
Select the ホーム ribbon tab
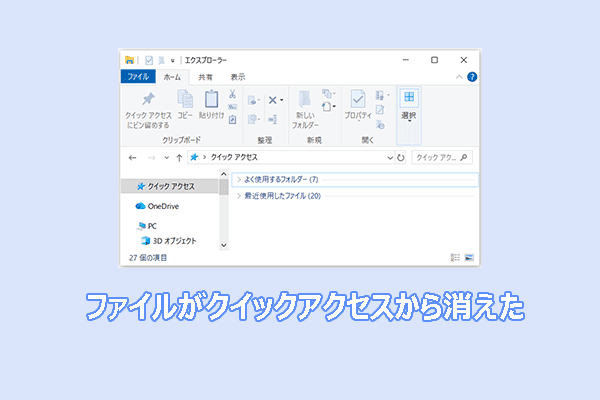pyautogui.click(x=172, y=77)
